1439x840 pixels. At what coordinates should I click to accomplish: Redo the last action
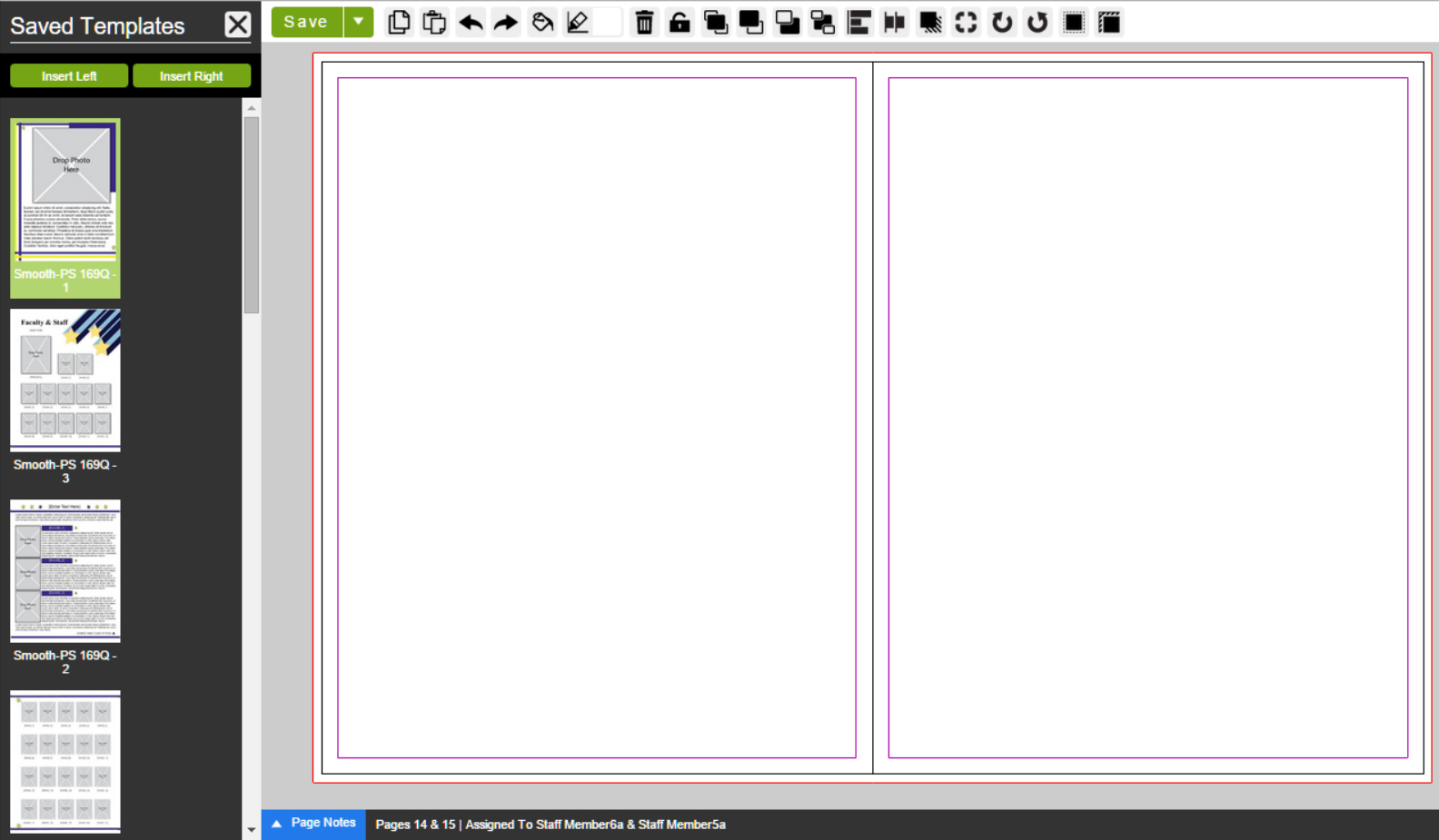click(x=506, y=22)
